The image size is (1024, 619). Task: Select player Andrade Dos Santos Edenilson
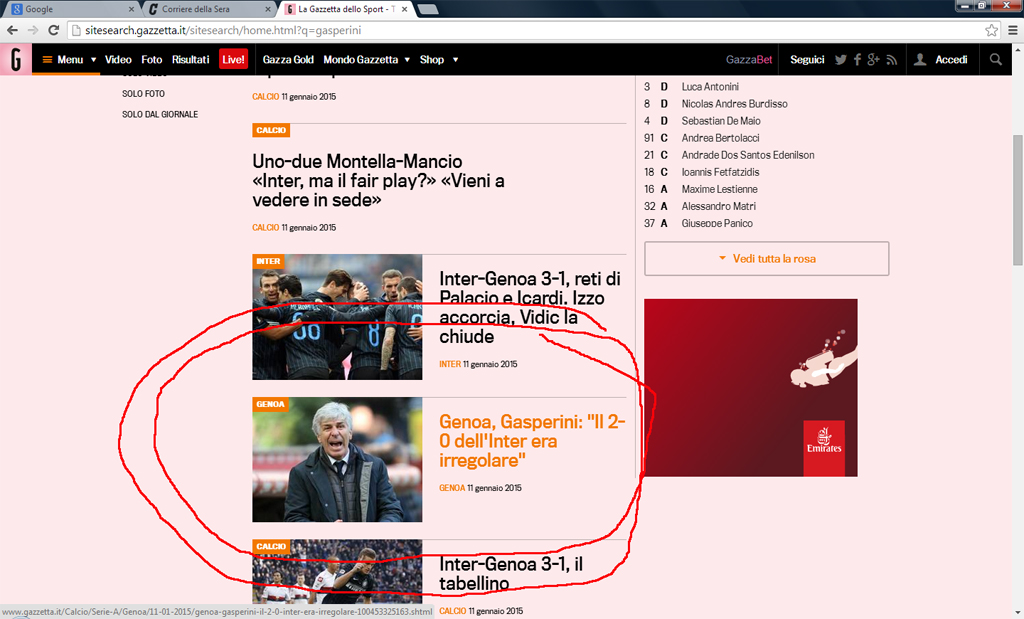coord(748,155)
